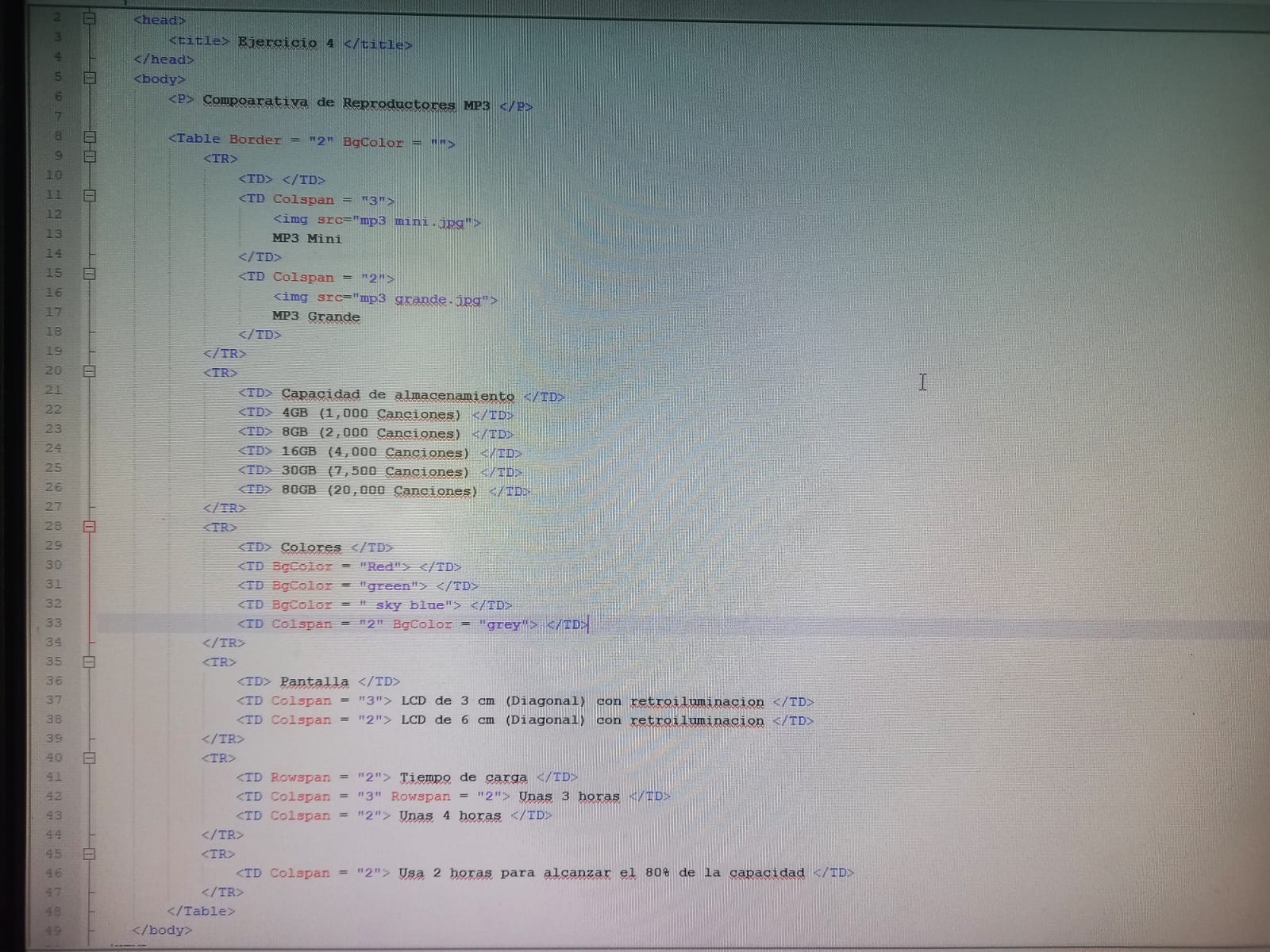Image resolution: width=1270 pixels, height=952 pixels.
Task: Collapse the body fold marker on line 5
Action: (90, 77)
